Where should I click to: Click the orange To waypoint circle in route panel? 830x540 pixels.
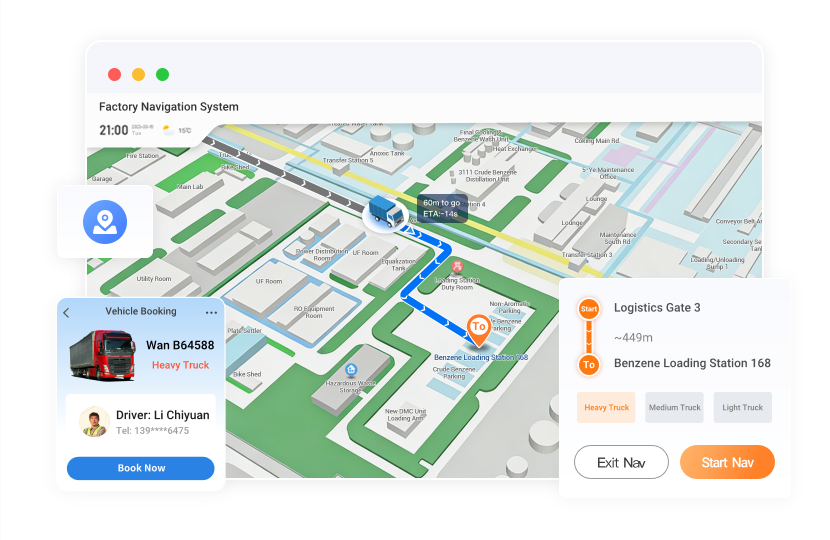pyautogui.click(x=589, y=364)
